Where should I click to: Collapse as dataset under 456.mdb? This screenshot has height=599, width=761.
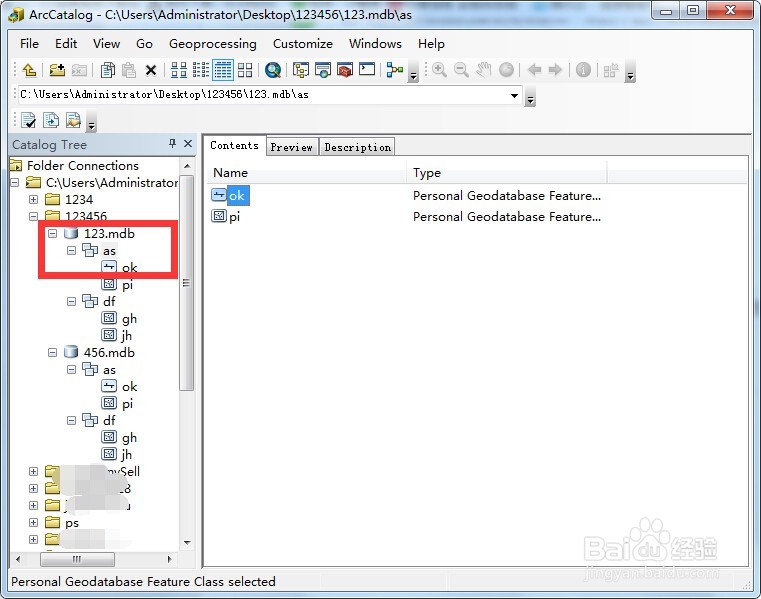71,369
